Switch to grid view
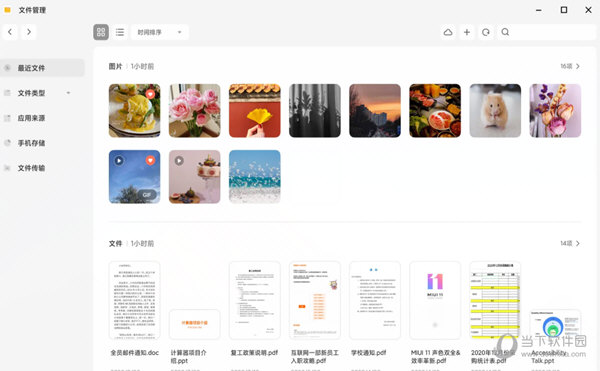This screenshot has width=600, height=371. 101,33
